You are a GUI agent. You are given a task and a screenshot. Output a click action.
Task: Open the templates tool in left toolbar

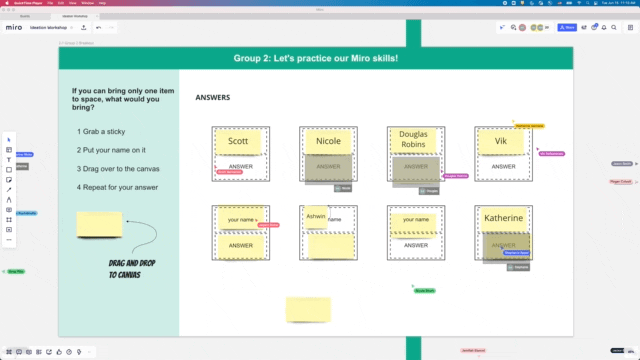click(x=9, y=150)
